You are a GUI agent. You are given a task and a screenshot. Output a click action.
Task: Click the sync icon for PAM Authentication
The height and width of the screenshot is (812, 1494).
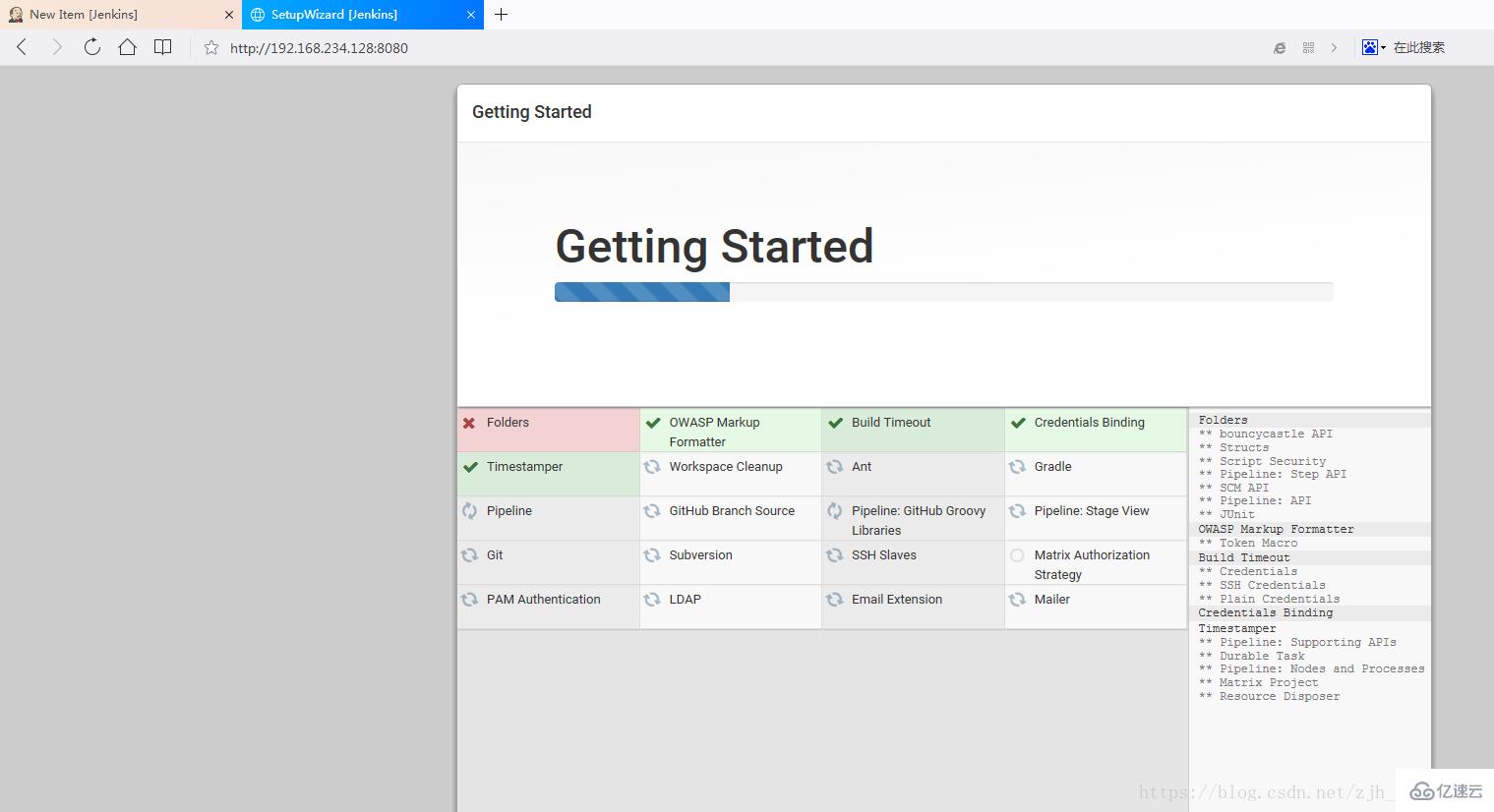click(470, 600)
